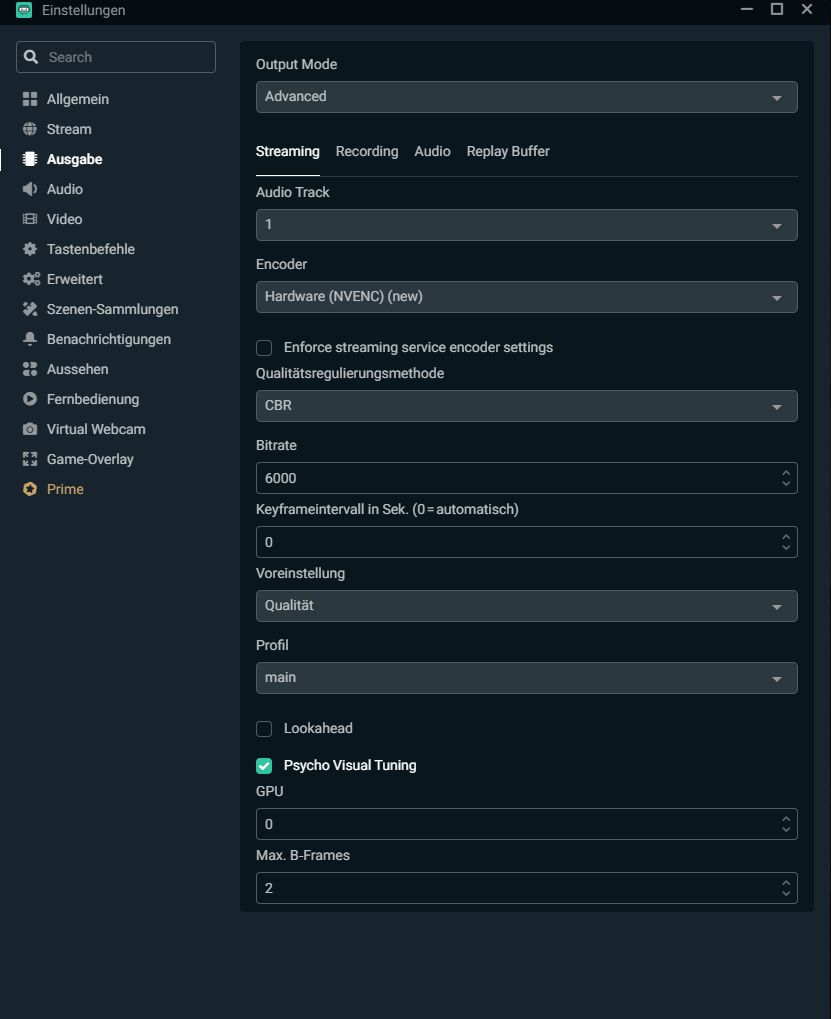Click the Benachrichtigungen bell icon
Image resolution: width=831 pixels, height=1019 pixels.
(x=29, y=339)
